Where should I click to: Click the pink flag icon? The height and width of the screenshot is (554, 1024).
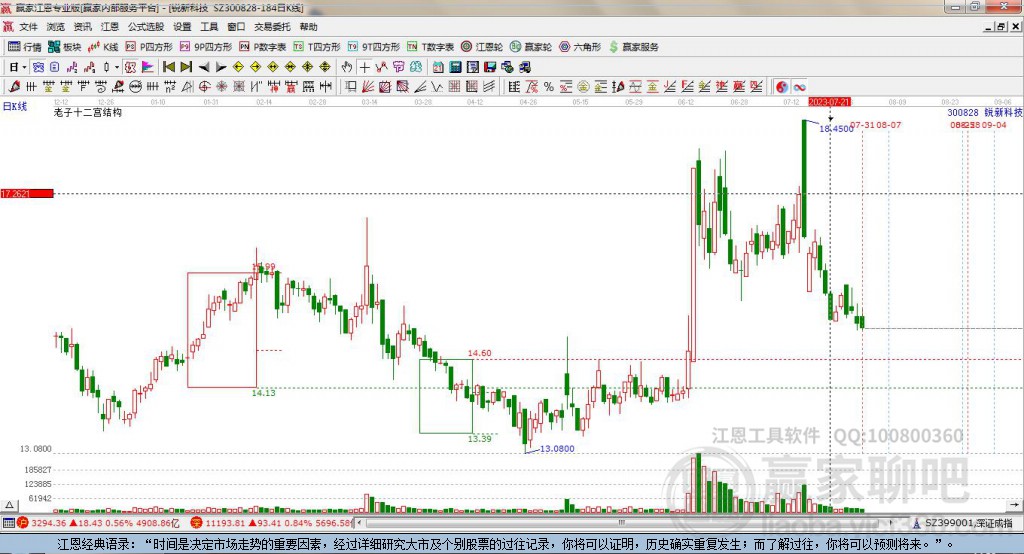[148, 67]
